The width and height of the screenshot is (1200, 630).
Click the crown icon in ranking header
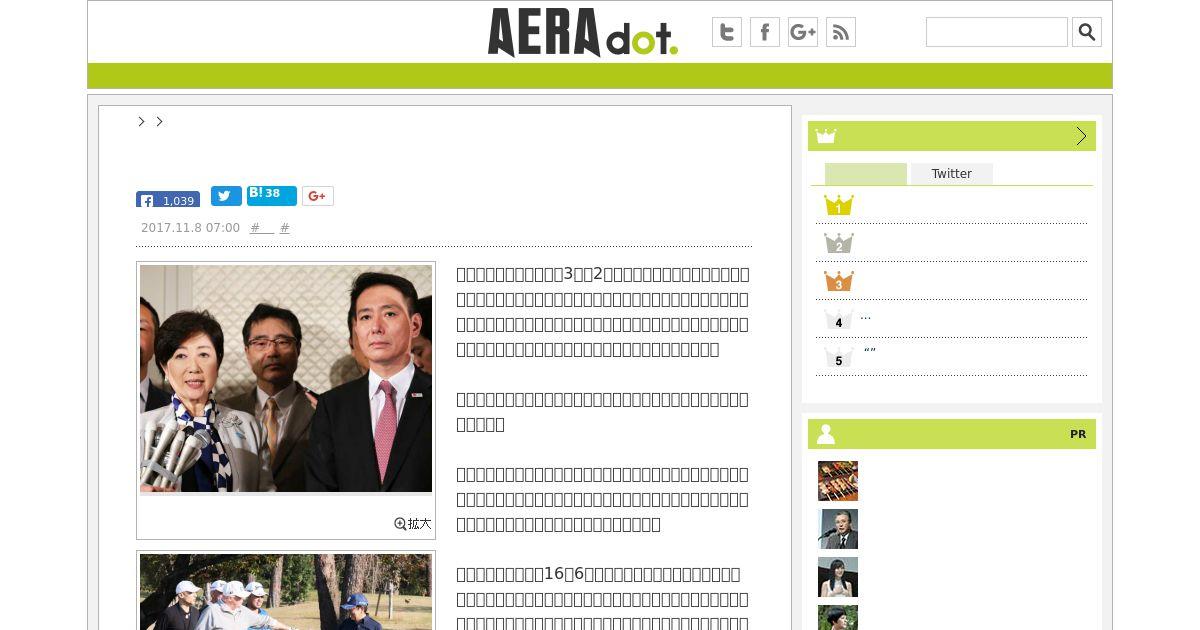[x=826, y=136]
